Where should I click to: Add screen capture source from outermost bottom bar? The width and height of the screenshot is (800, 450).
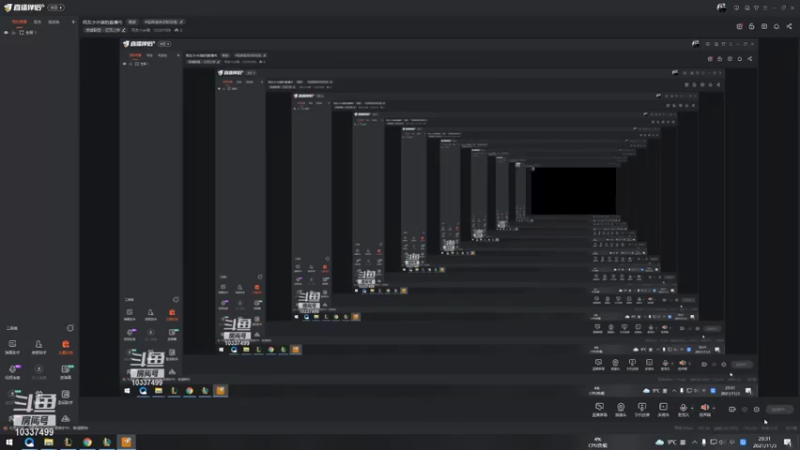pos(599,409)
